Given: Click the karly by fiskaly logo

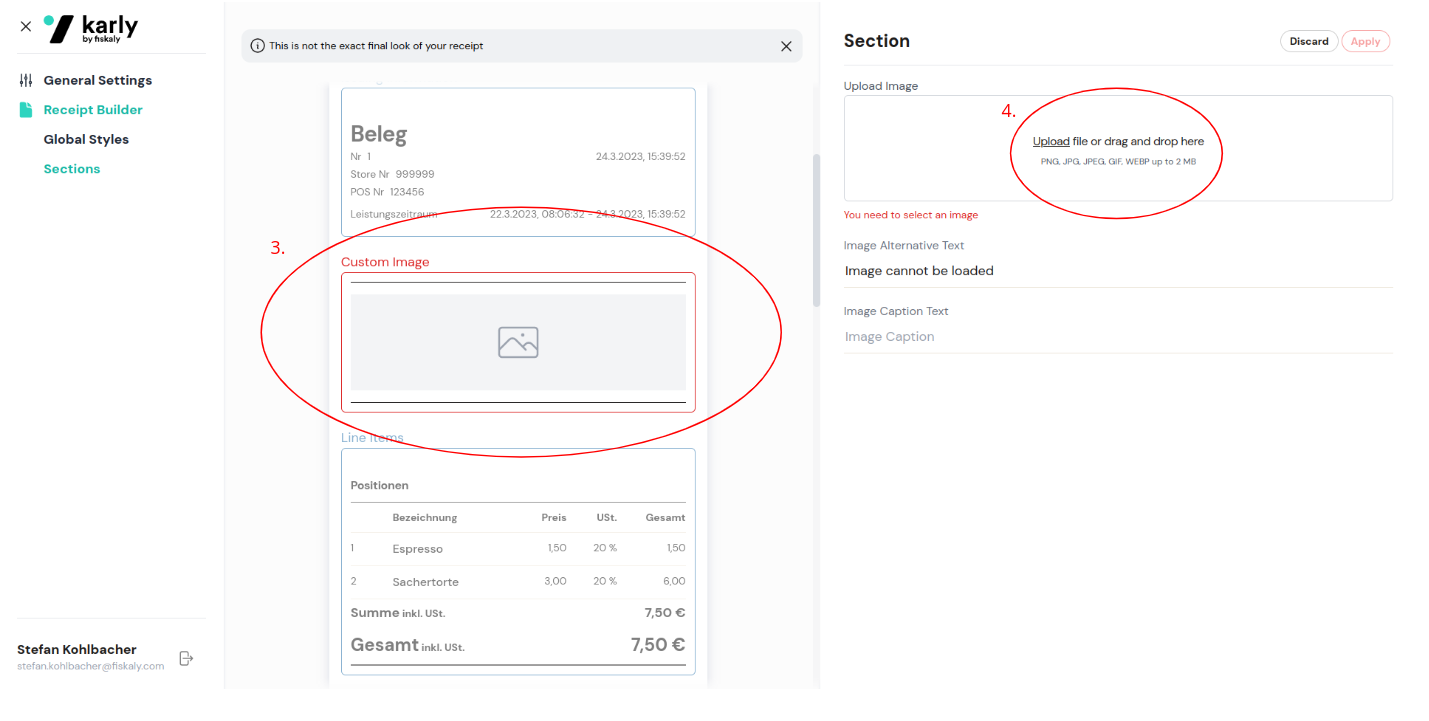Looking at the screenshot, I should (x=90, y=27).
